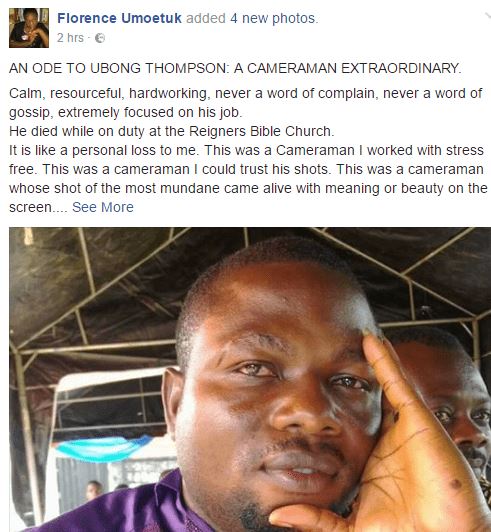Open Florence Umoetuk's profile picture thumbnail
The image size is (491, 532).
(x=29, y=28)
